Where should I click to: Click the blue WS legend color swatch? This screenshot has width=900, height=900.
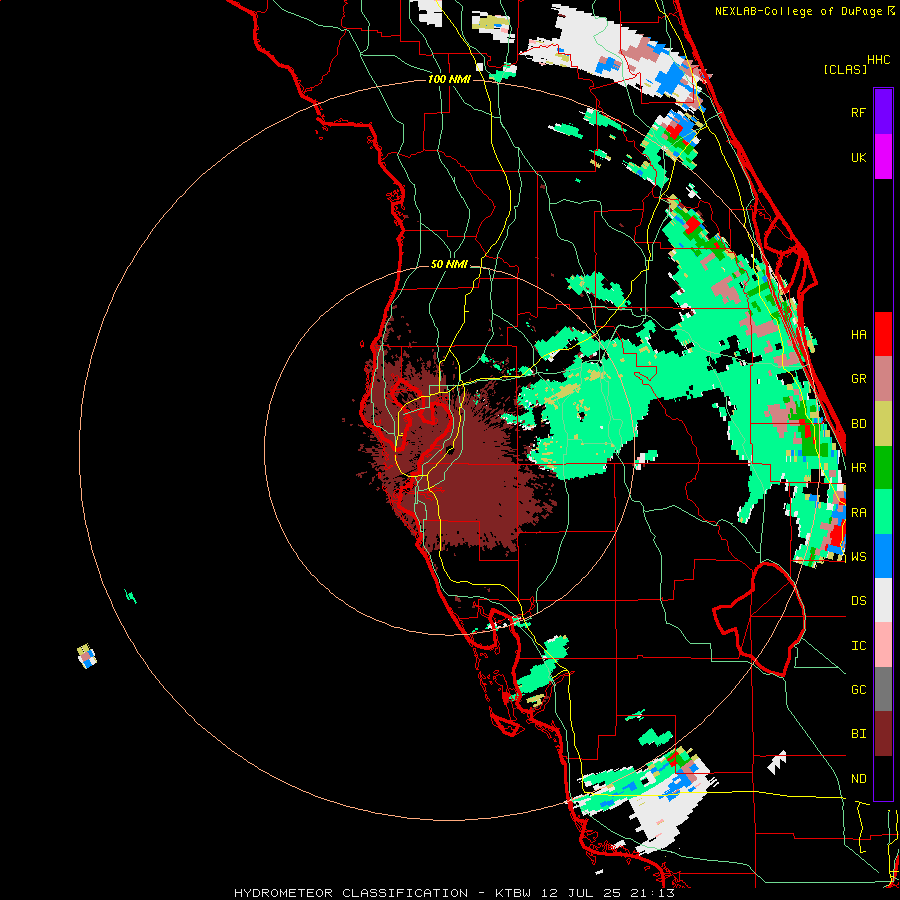[x=883, y=556]
